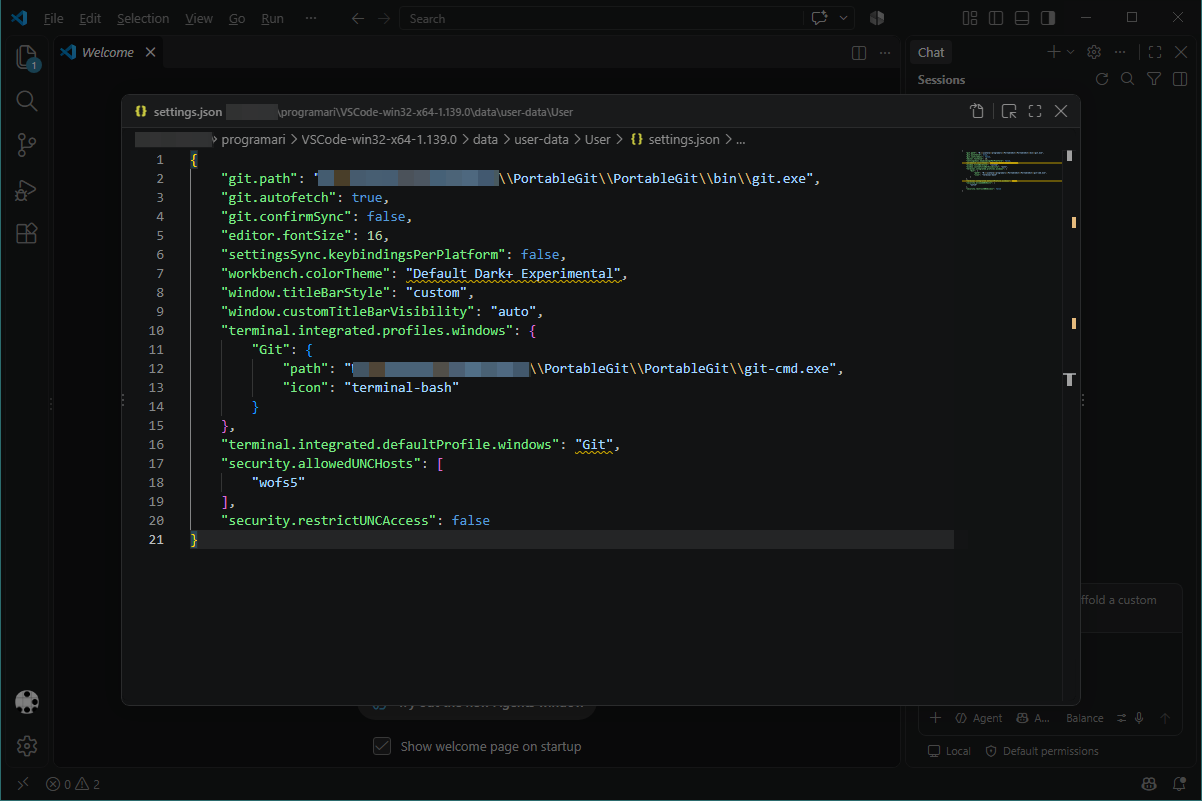This screenshot has width=1202, height=801.
Task: Click 'user-data' breadcrumb segment
Action: click(541, 140)
